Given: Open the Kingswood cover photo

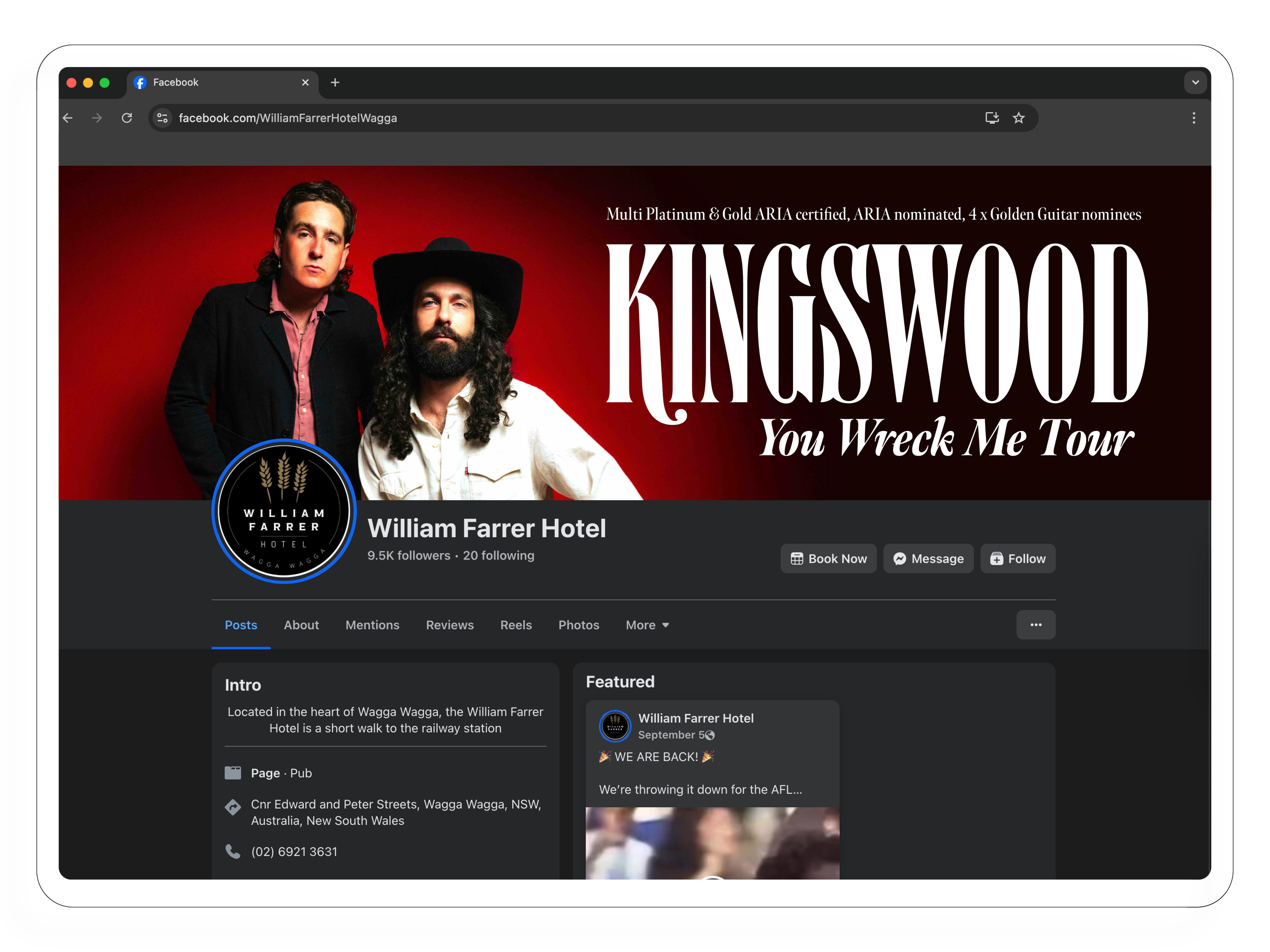Looking at the screenshot, I should point(635,333).
